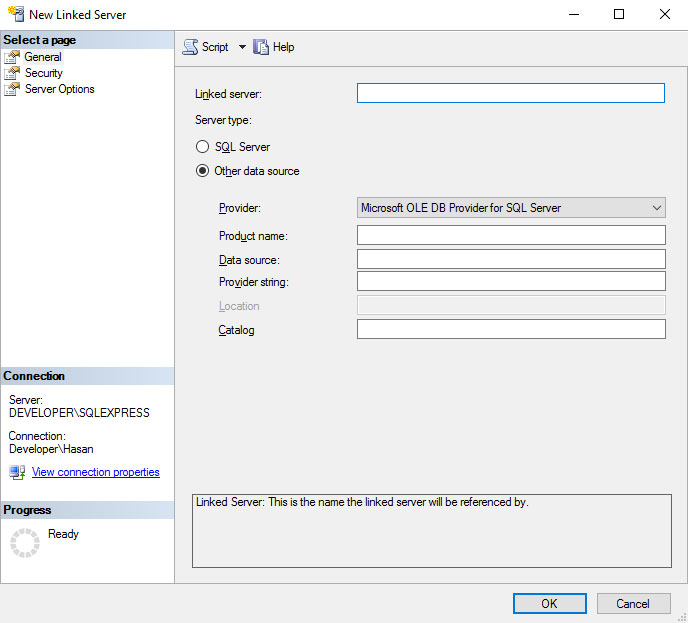The image size is (688, 623).
Task: Click the Script text label
Action: [215, 47]
